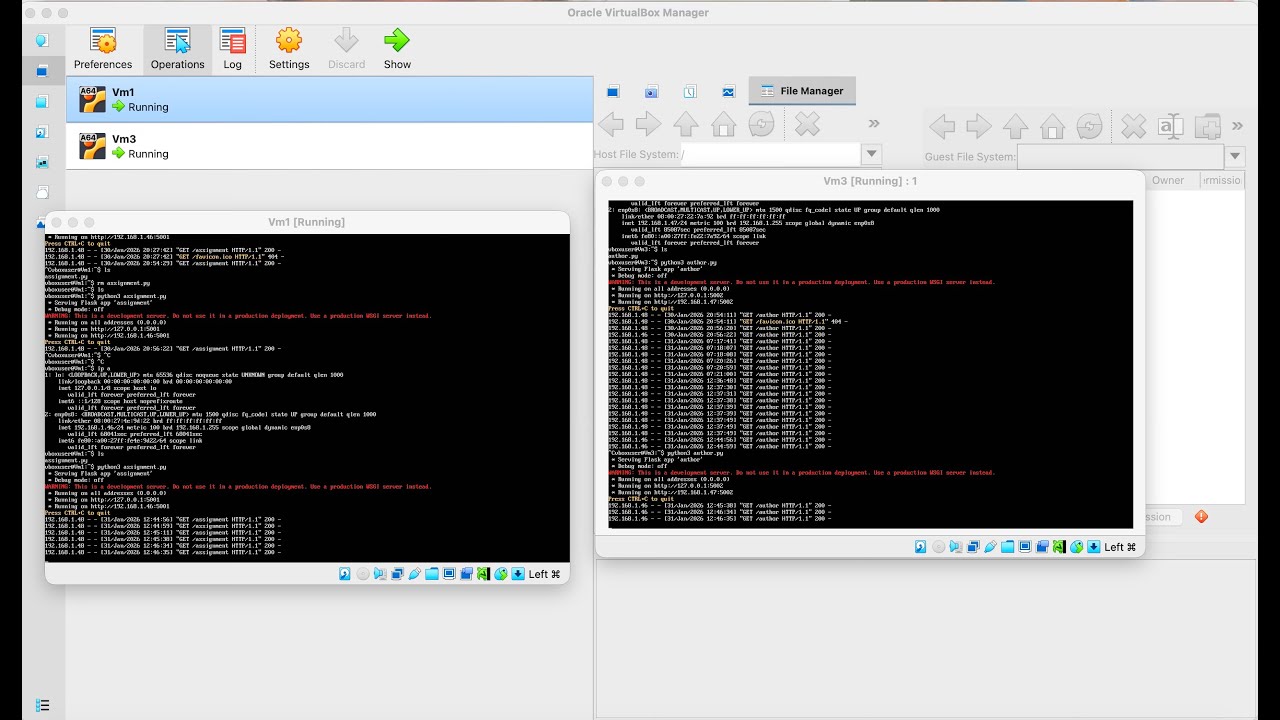
Task: Click inside the Vm1 terminal screen
Action: [x=307, y=398]
